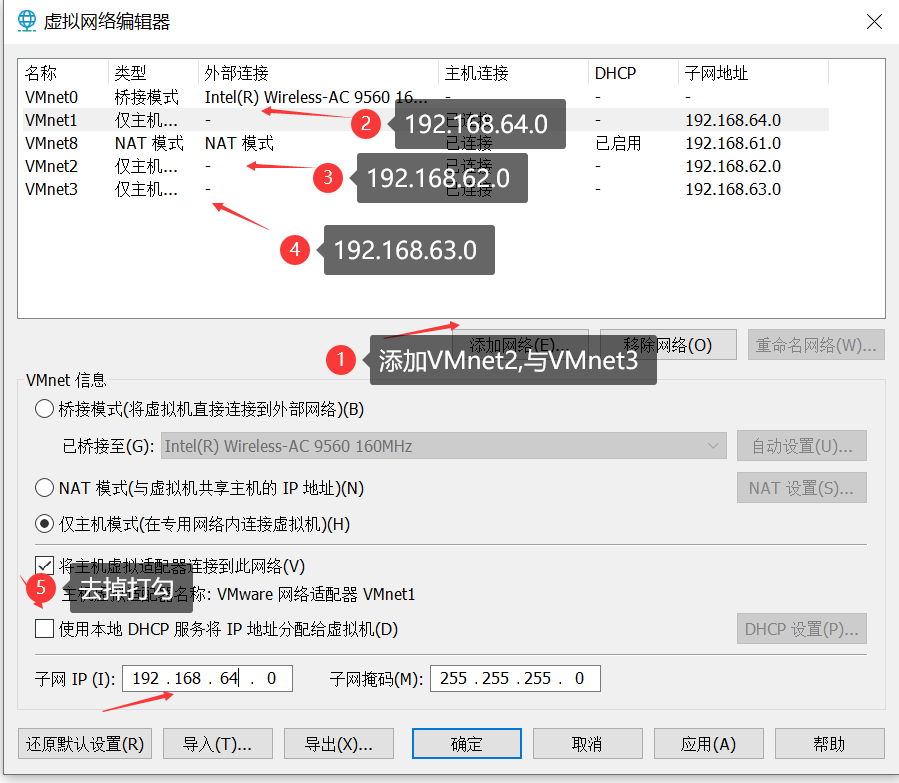Screen dimensions: 899x783
Task: Click the 子网地址 column header
Action: 754,73
